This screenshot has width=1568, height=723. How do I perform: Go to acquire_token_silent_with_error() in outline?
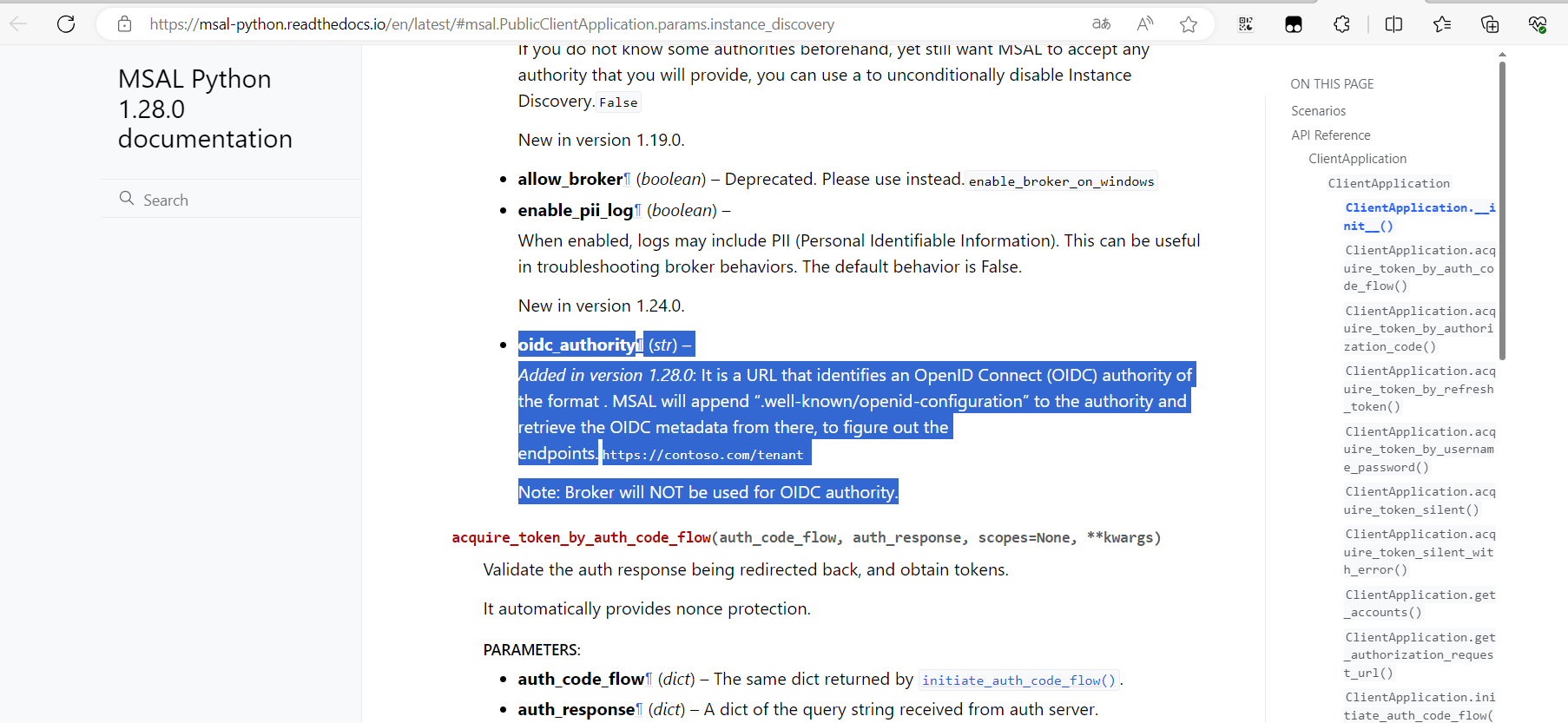click(1420, 552)
